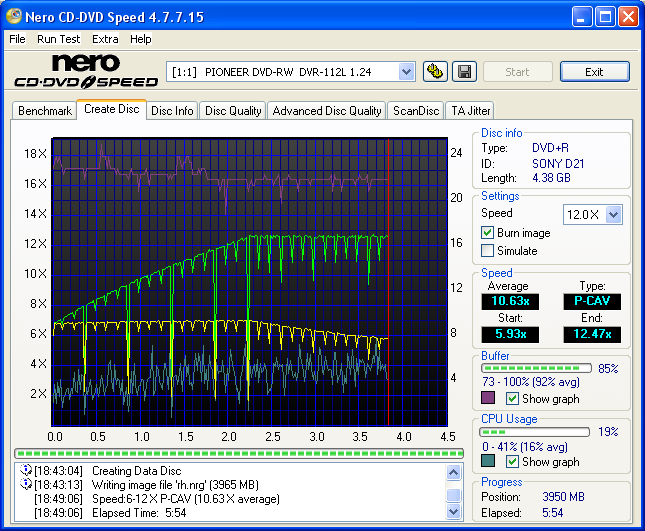Click the Start button
645x531 pixels.
517,72
